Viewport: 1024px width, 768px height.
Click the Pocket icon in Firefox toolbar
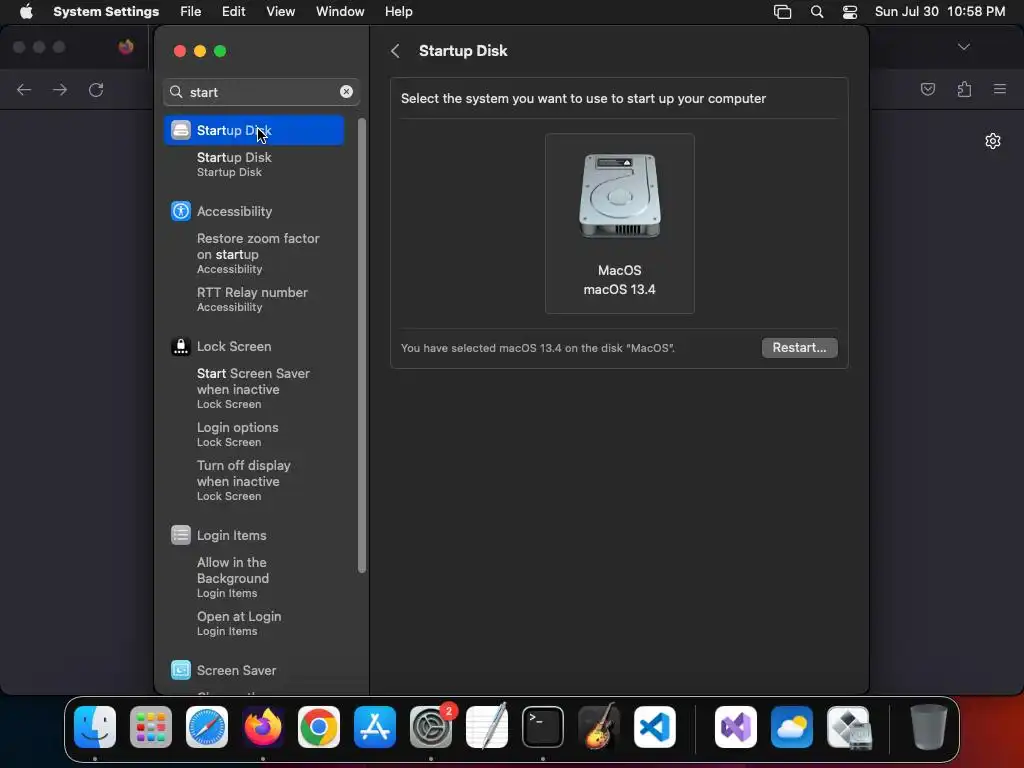tap(927, 89)
